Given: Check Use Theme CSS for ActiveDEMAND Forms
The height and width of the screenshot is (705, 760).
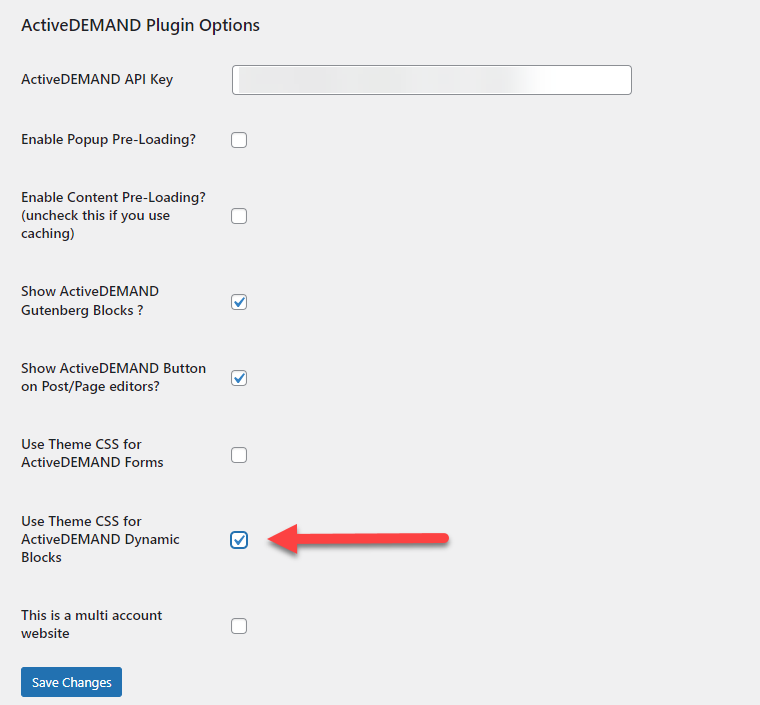Looking at the screenshot, I should click(x=239, y=455).
